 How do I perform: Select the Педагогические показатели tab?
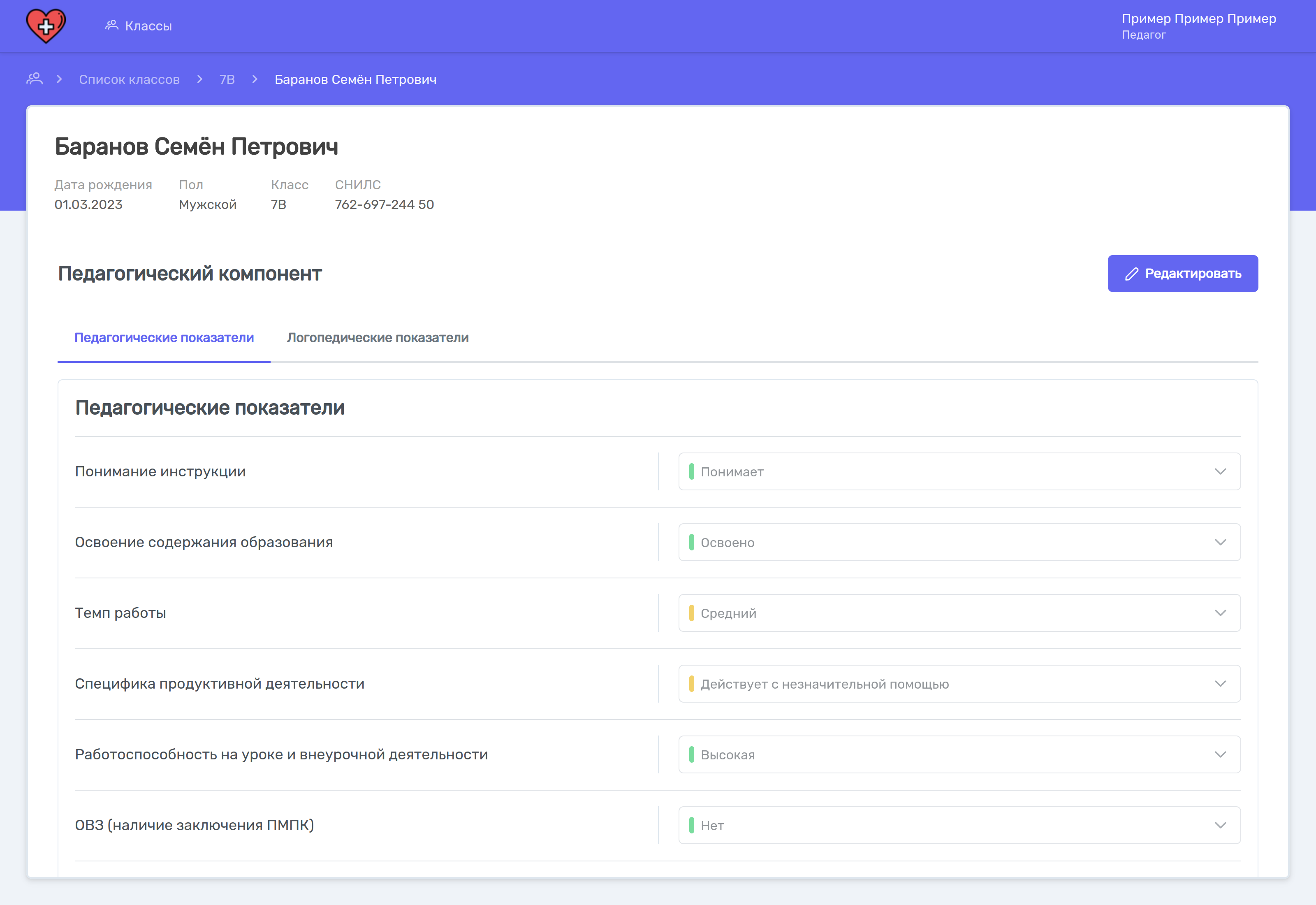[x=164, y=338]
